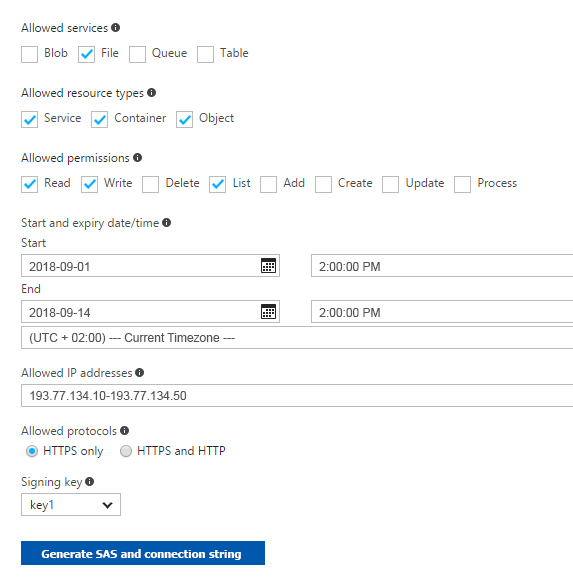Uncheck the Container resource type

click(100, 120)
